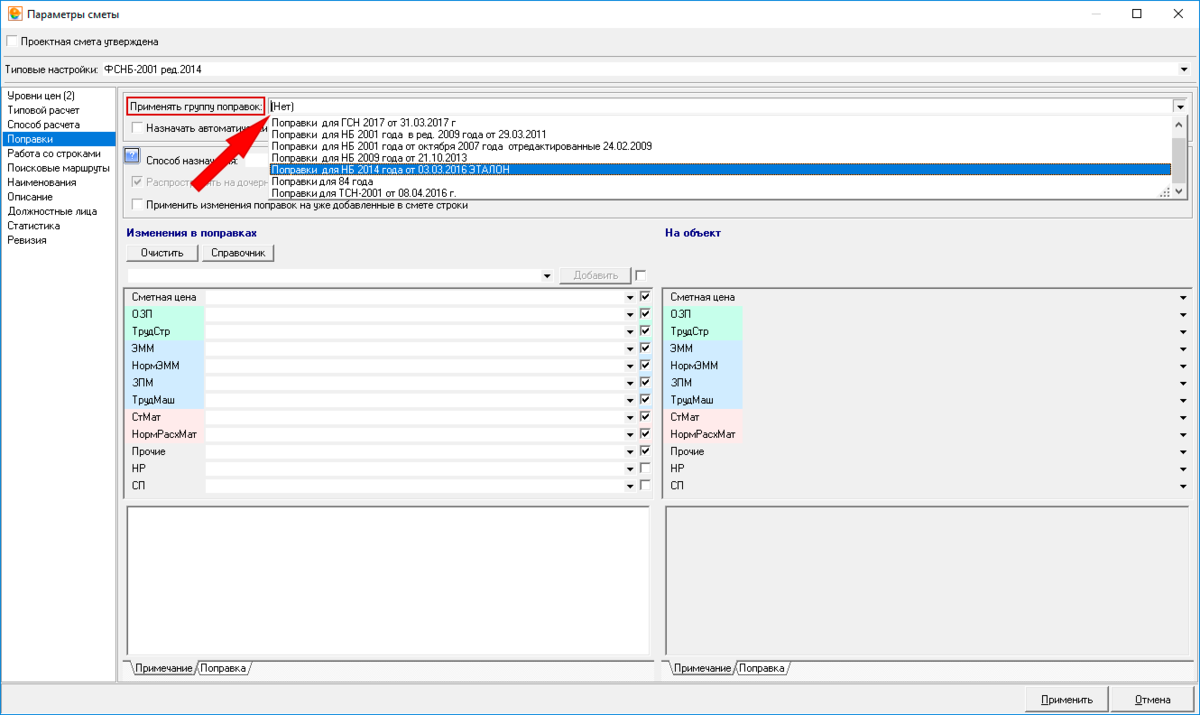Expand ТрудМаш dropdown in Изменения в поправках
The height and width of the screenshot is (715, 1200).
630,400
